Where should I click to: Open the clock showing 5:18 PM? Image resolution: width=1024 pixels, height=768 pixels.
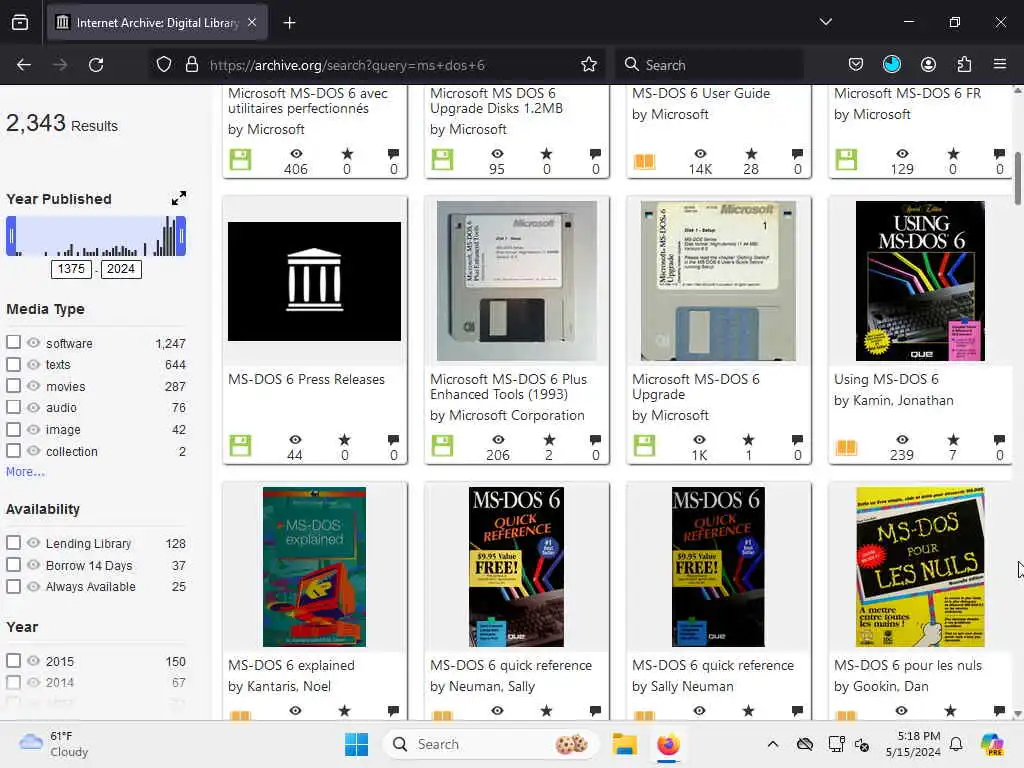click(x=914, y=744)
